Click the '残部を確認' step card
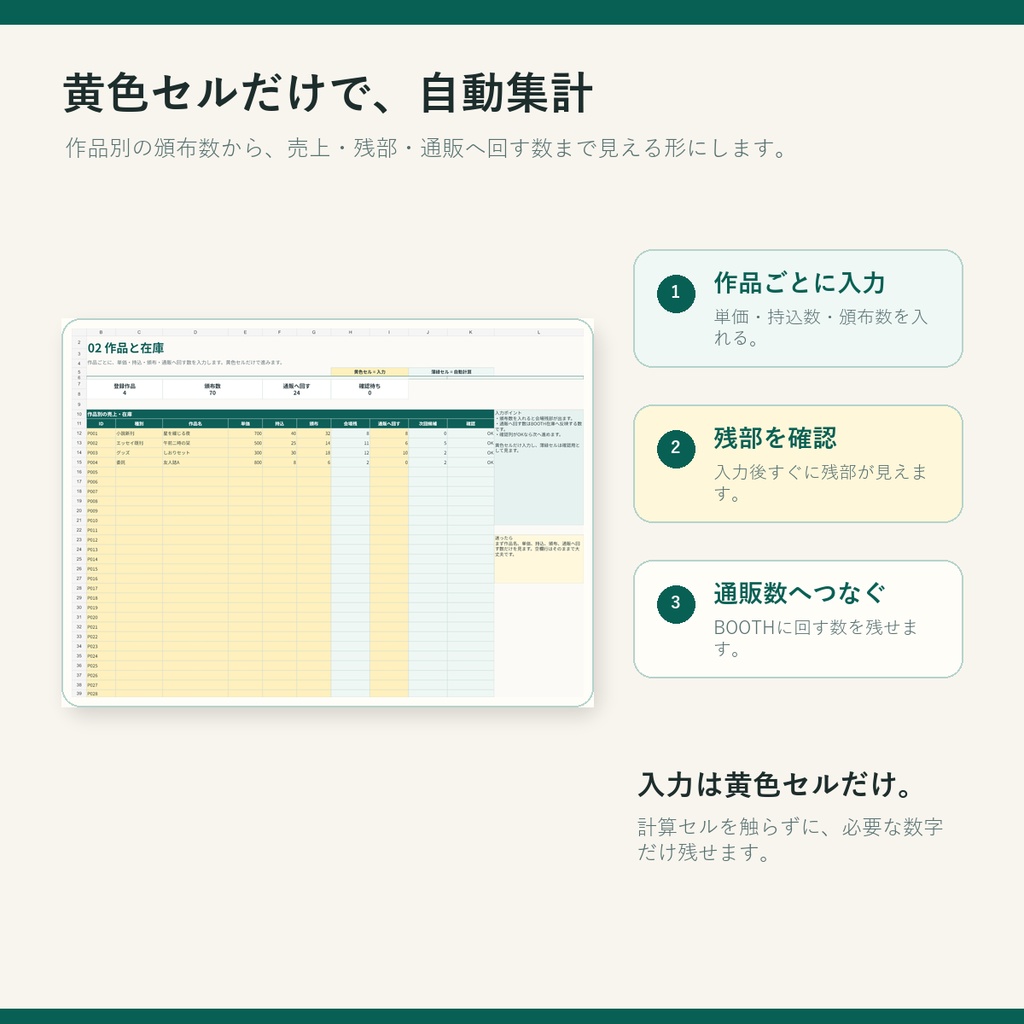 coord(798,464)
